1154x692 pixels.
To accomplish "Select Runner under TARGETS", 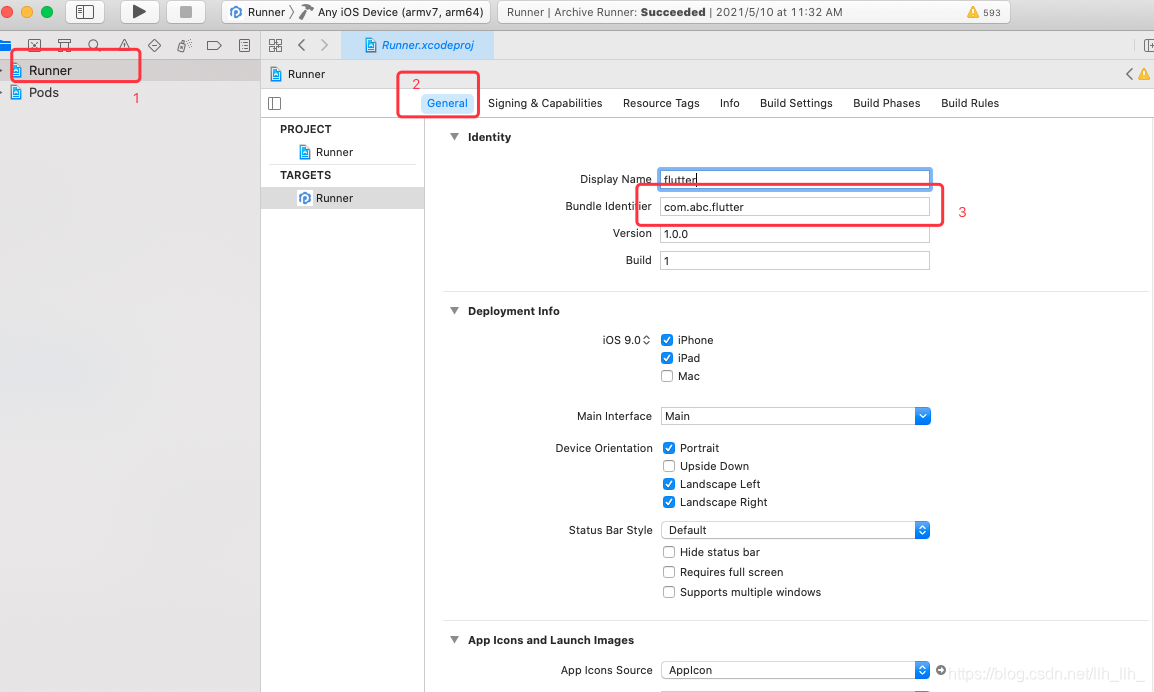I will 334,198.
